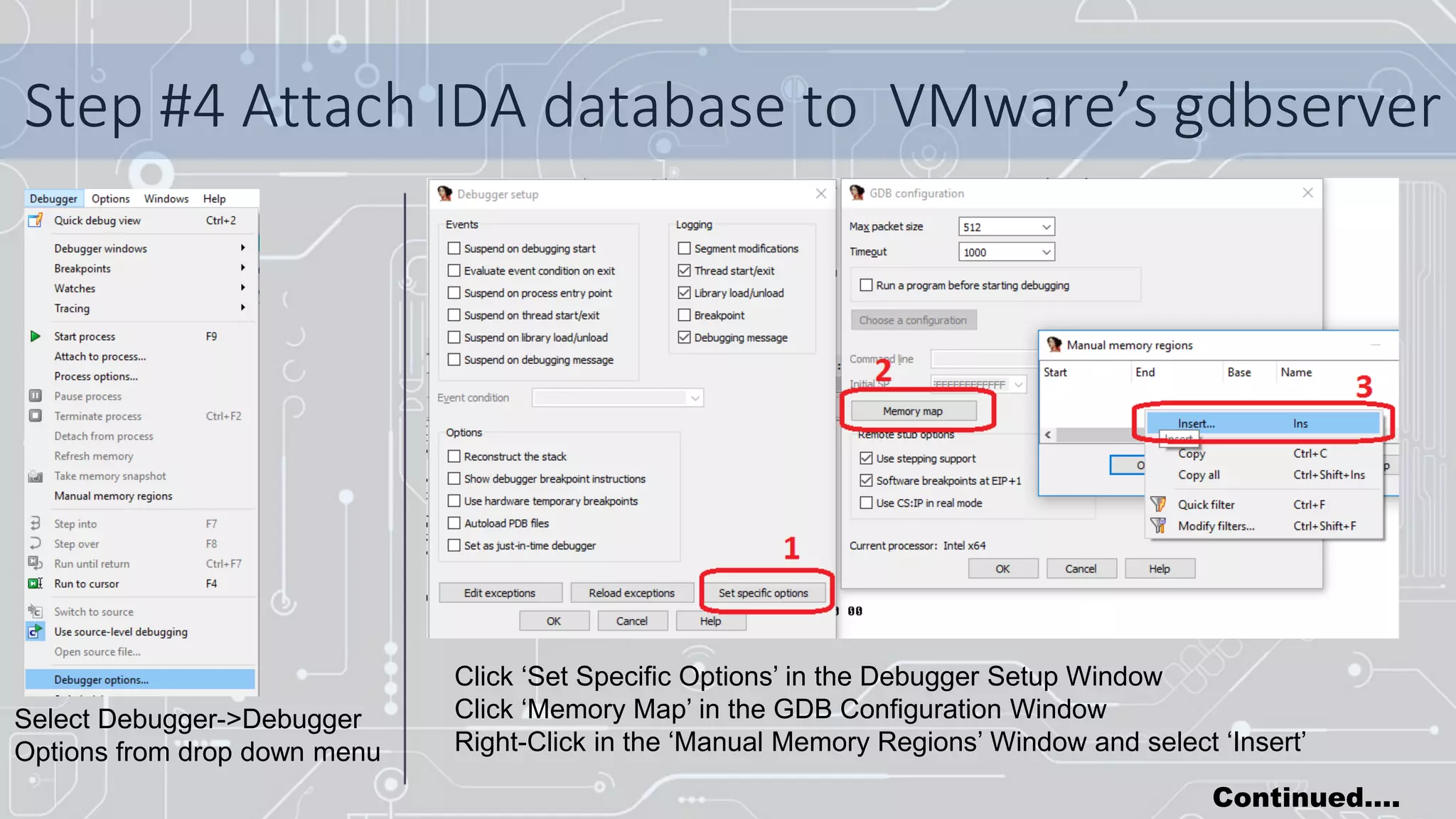Image resolution: width=1456 pixels, height=819 pixels.
Task: Open the Event condition combo box
Action: tap(618, 398)
